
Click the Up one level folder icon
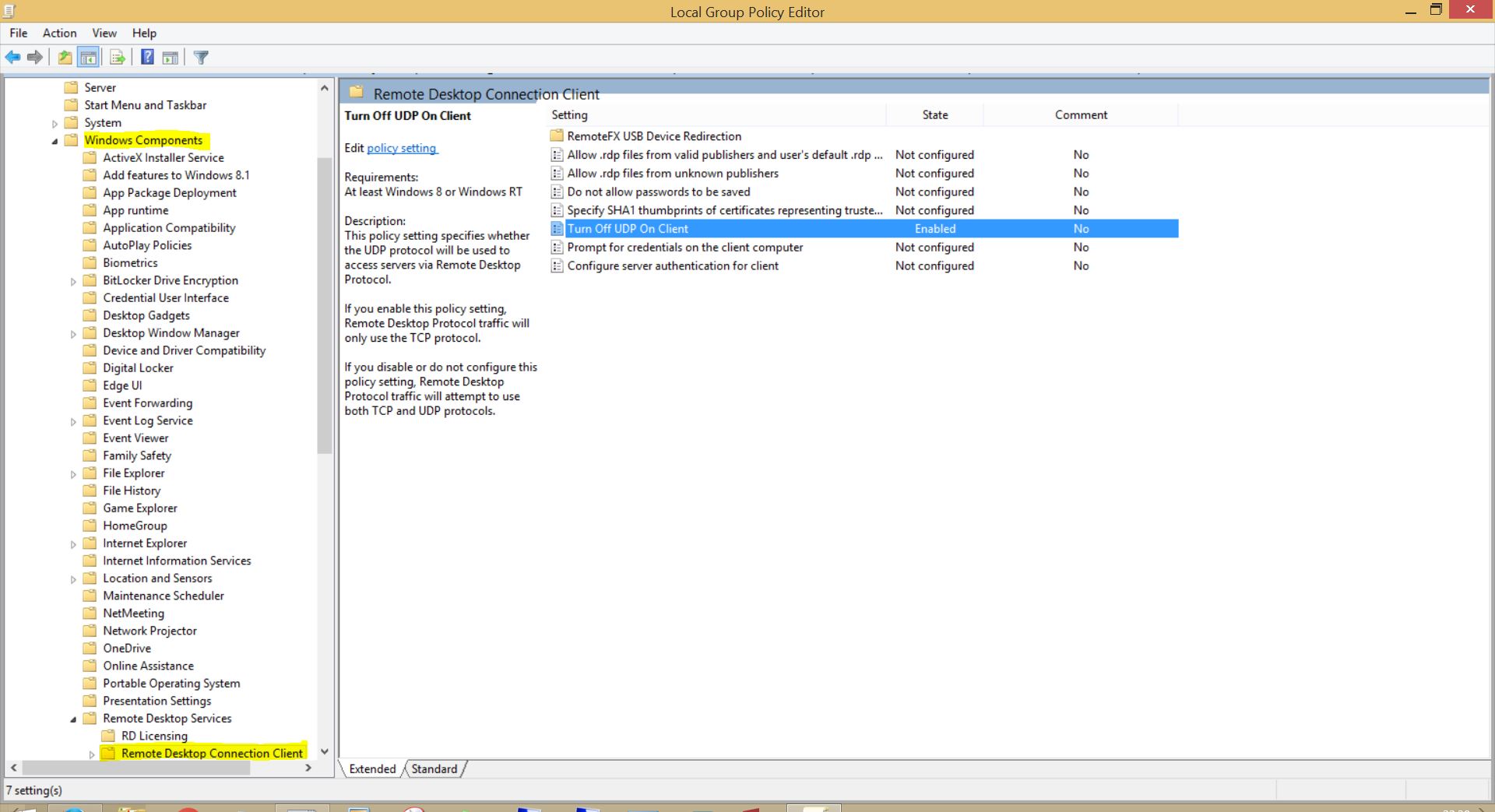pyautogui.click(x=65, y=57)
